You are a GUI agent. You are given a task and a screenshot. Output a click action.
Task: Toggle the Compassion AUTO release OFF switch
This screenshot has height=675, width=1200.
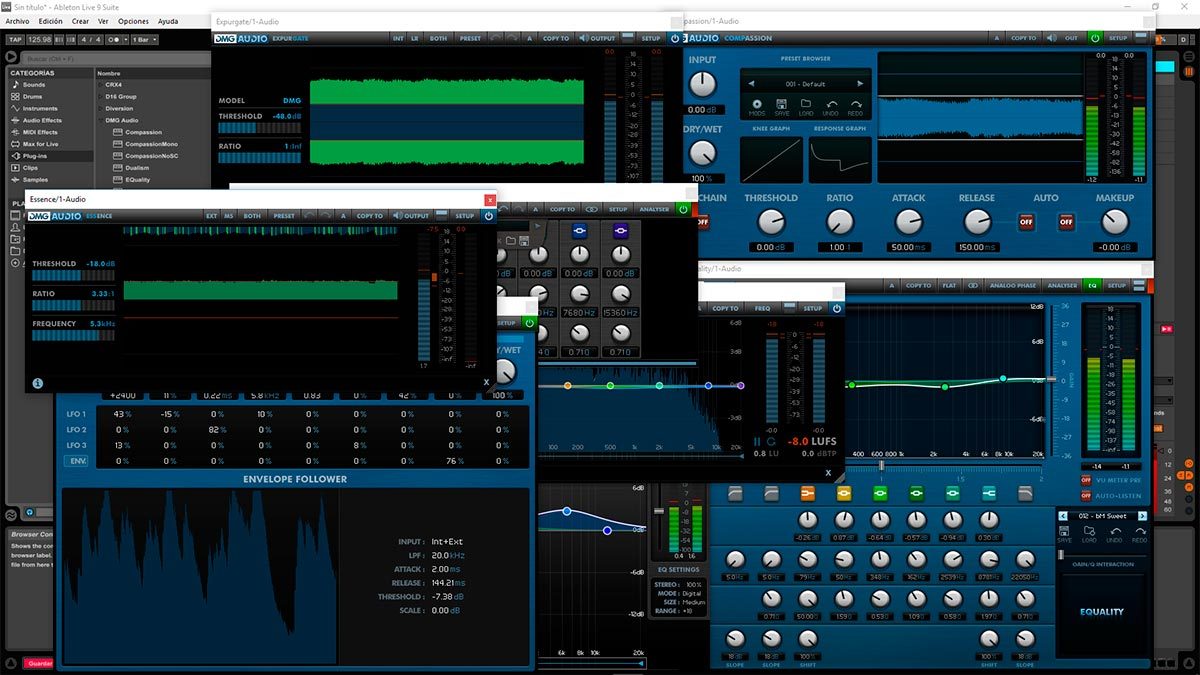(1026, 222)
